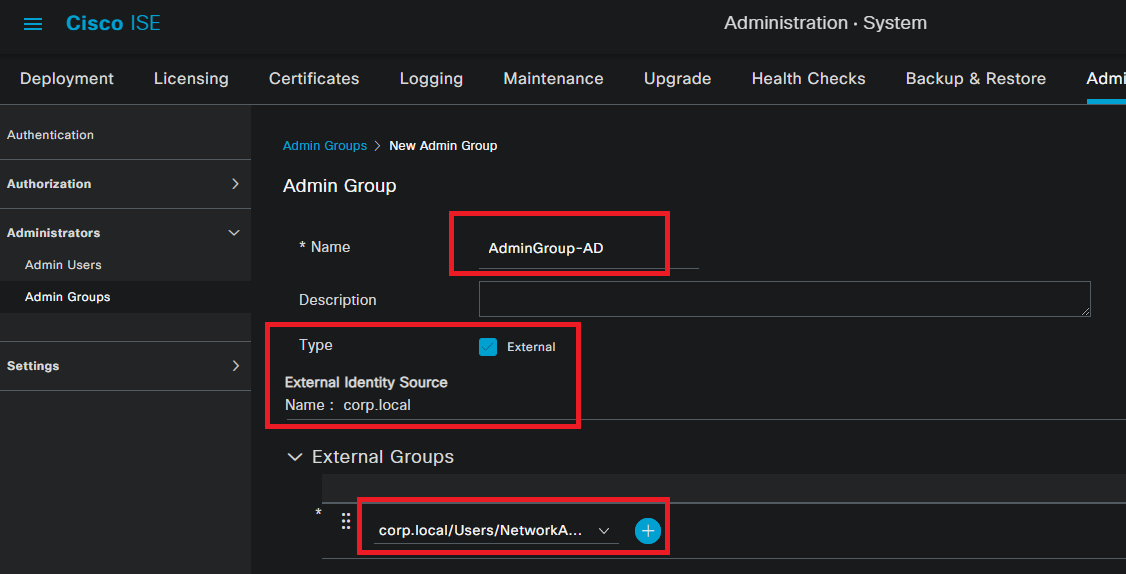Click the External Identity Source label
The image size is (1126, 574).
click(x=366, y=382)
